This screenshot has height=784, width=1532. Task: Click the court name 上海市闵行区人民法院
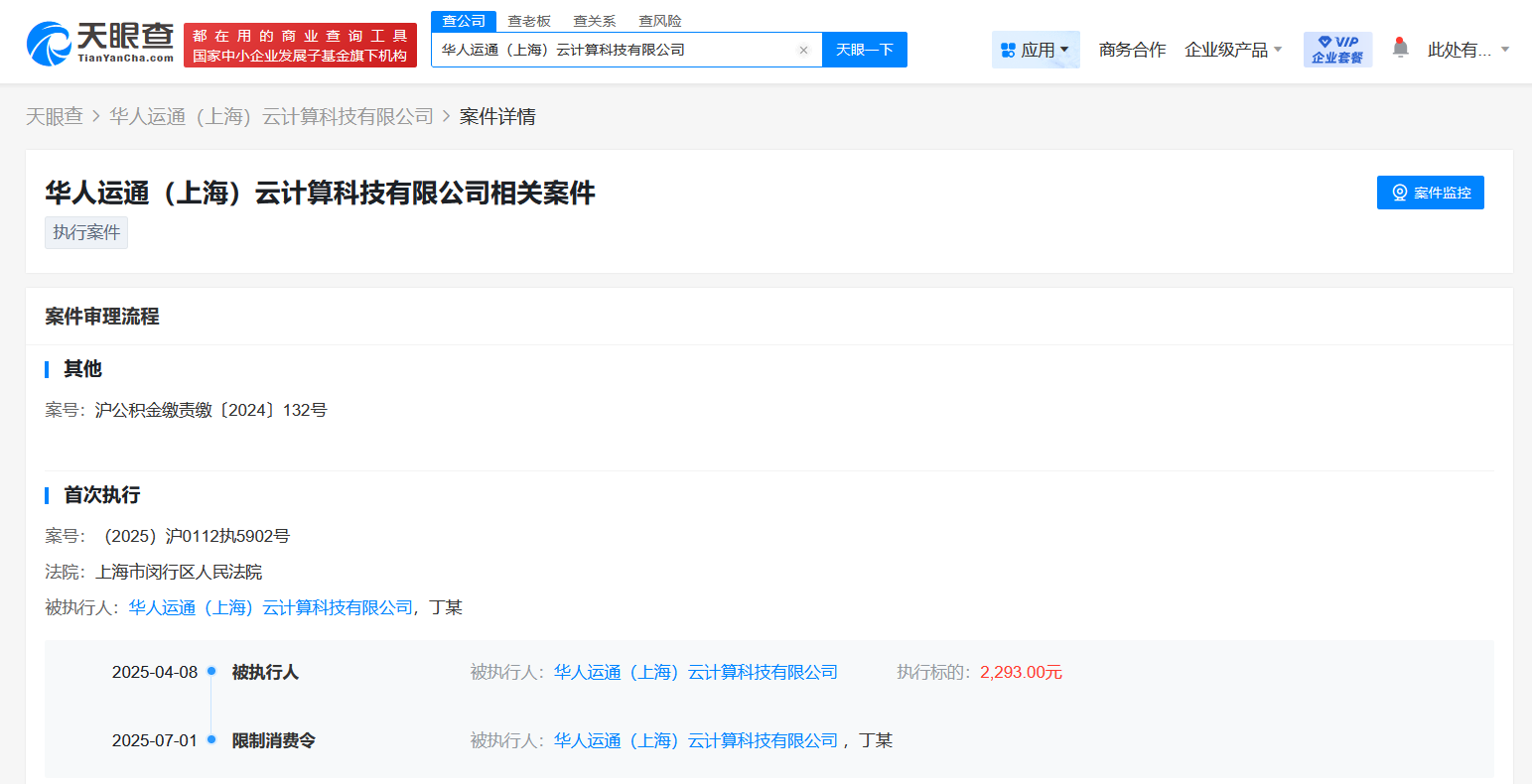tap(179, 572)
